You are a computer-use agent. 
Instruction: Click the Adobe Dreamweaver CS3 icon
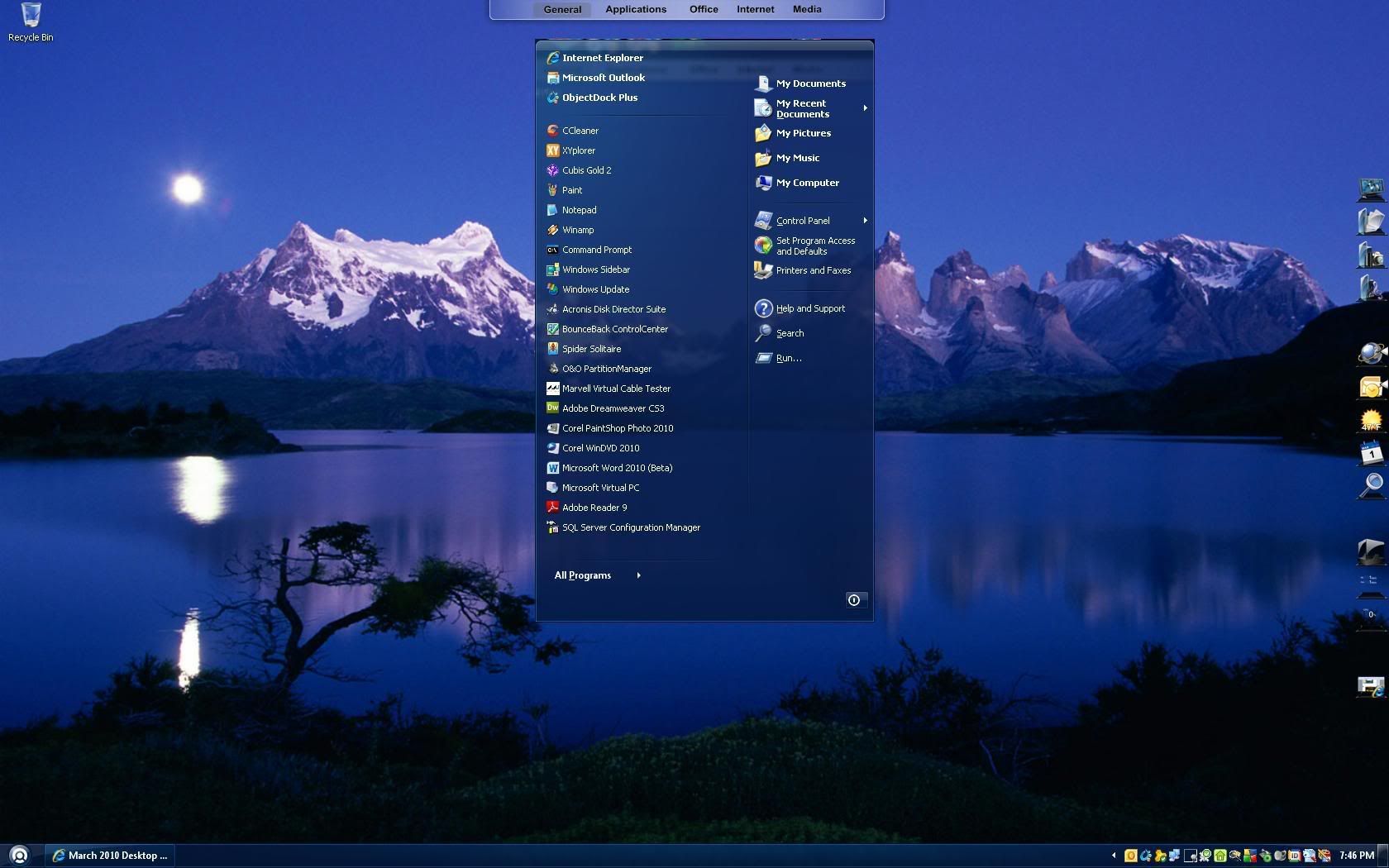click(x=552, y=408)
